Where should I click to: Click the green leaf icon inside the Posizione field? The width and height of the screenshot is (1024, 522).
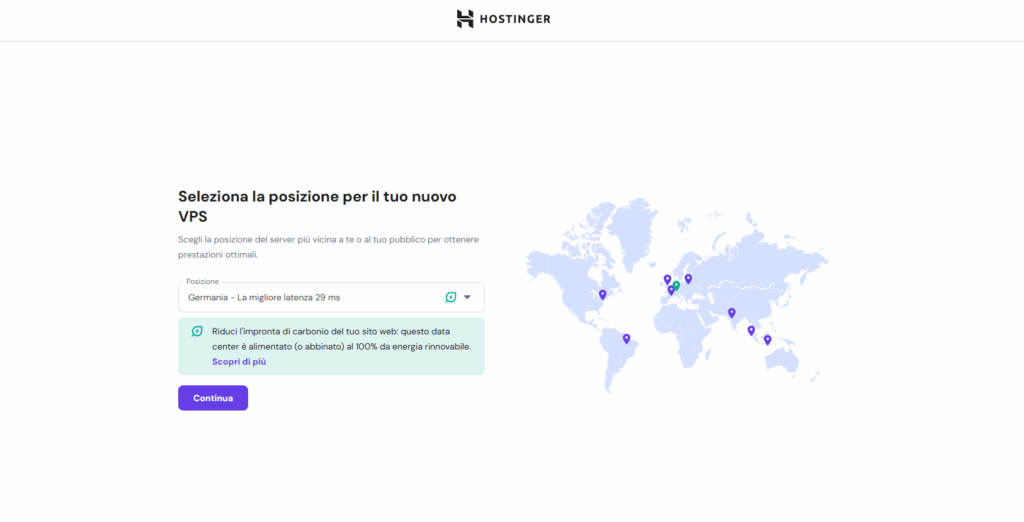(x=451, y=297)
